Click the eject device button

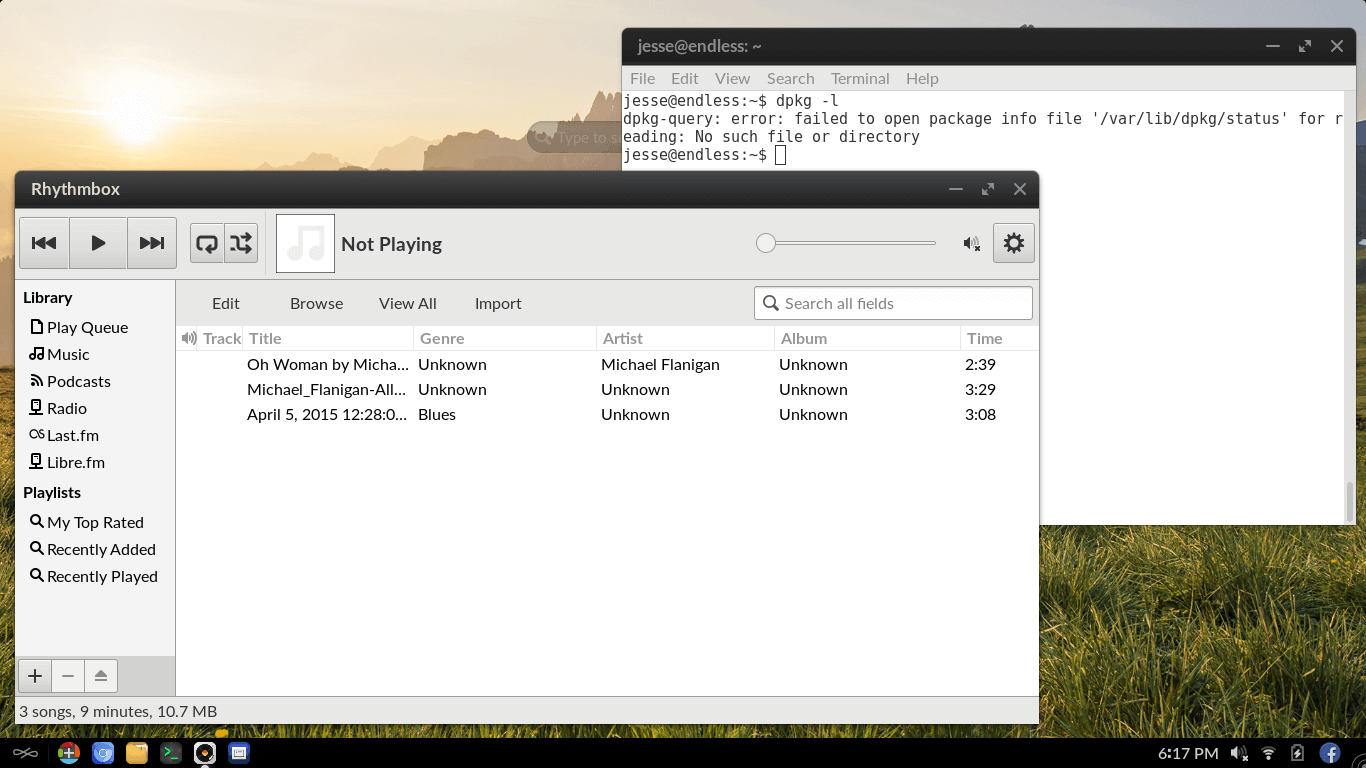pyautogui.click(x=101, y=676)
